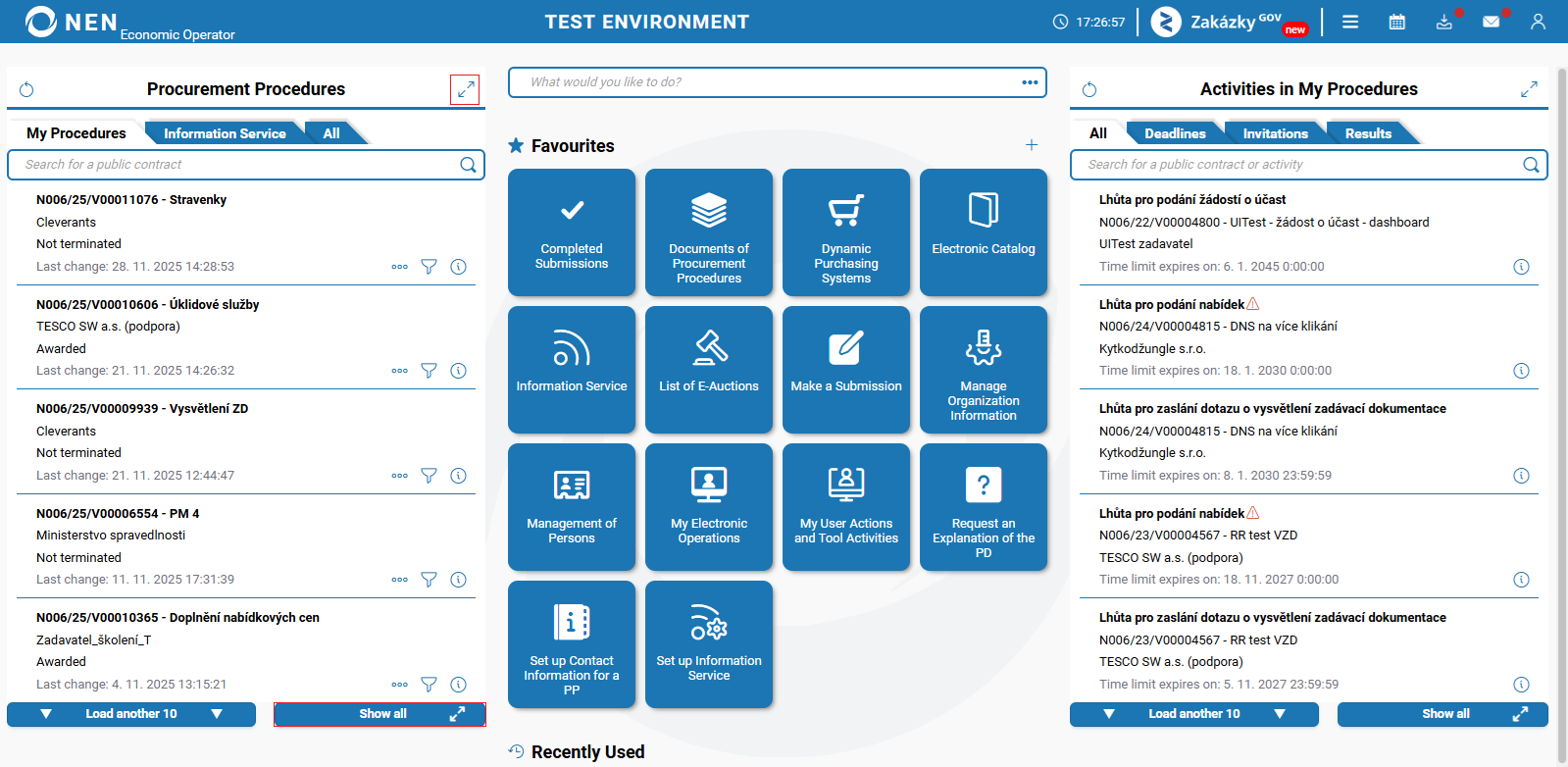Select the All tab in Activities
The height and width of the screenshot is (767, 1568).
1098,133
